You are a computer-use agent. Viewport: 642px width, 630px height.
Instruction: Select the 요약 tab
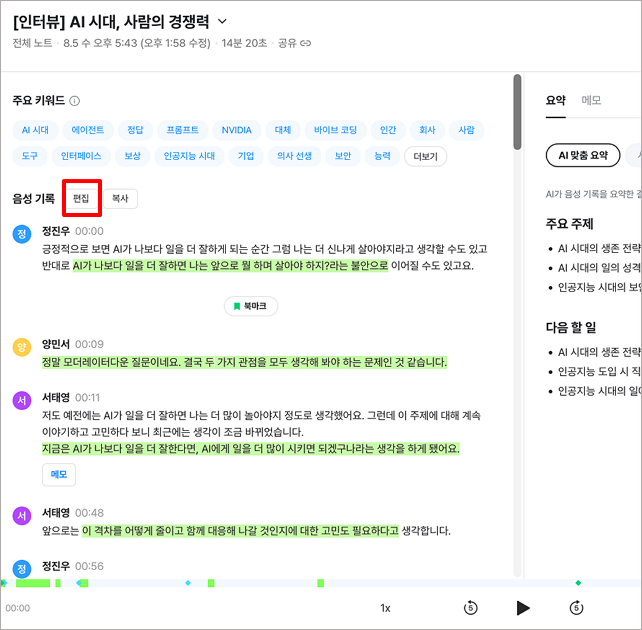click(556, 100)
